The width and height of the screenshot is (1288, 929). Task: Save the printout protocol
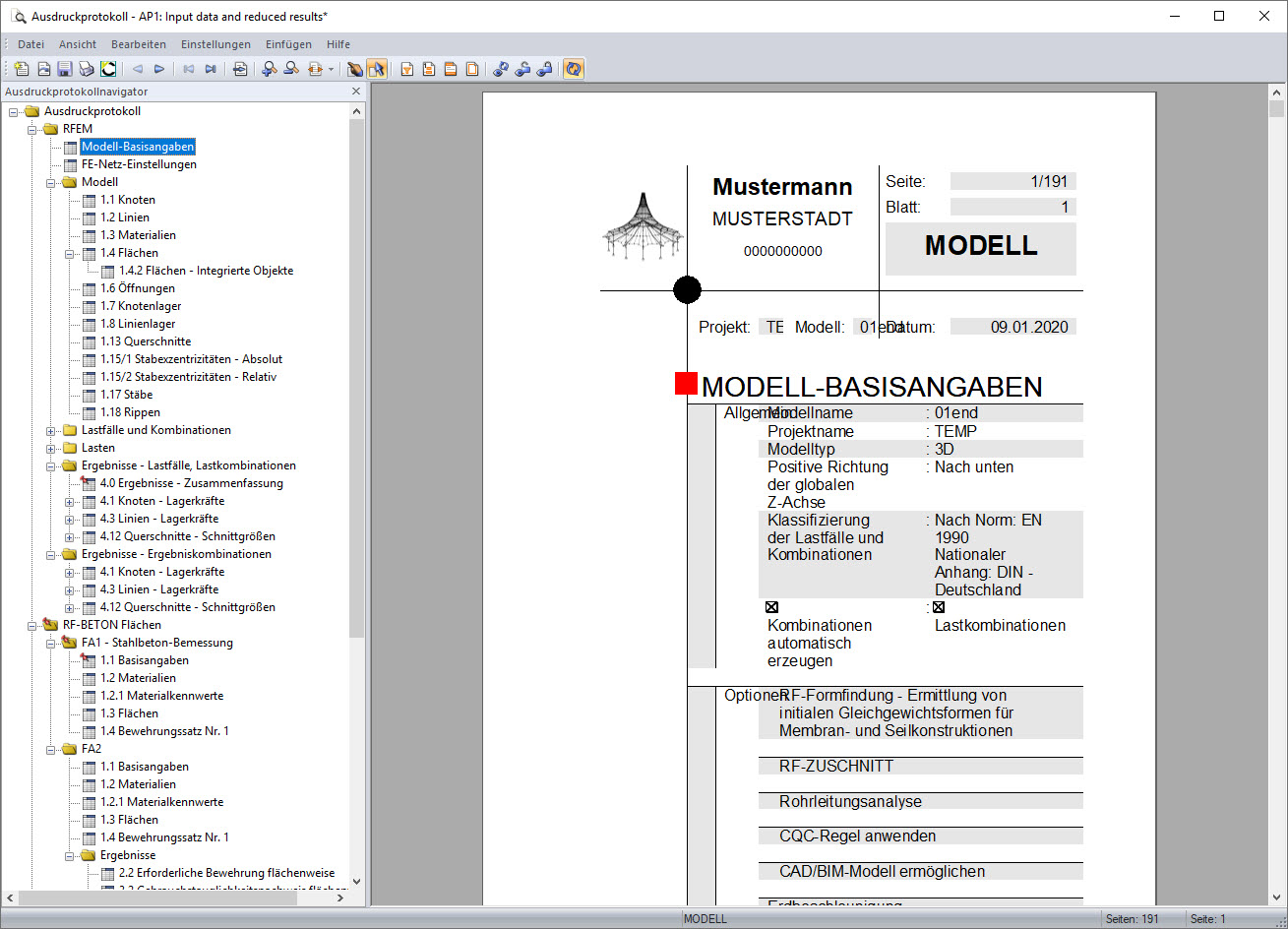pos(65,68)
